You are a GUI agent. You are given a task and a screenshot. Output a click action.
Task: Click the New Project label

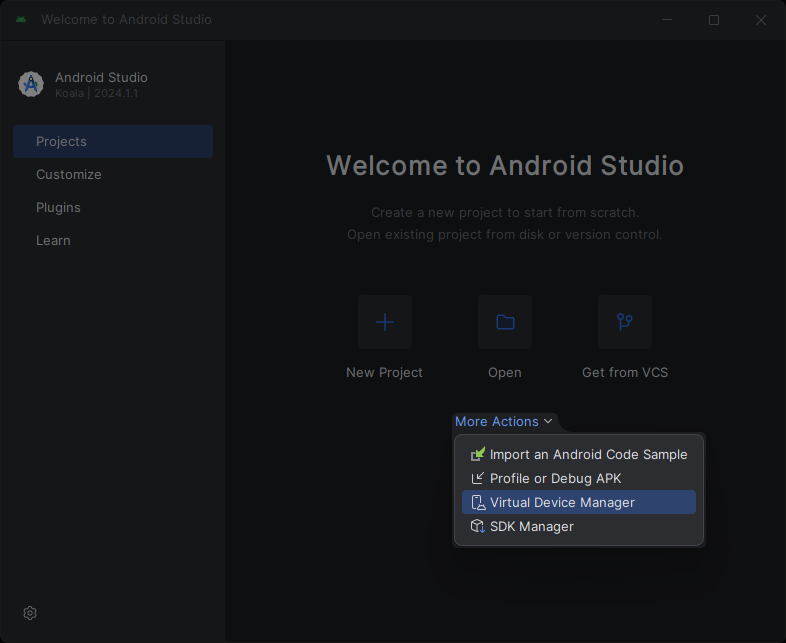[384, 372]
